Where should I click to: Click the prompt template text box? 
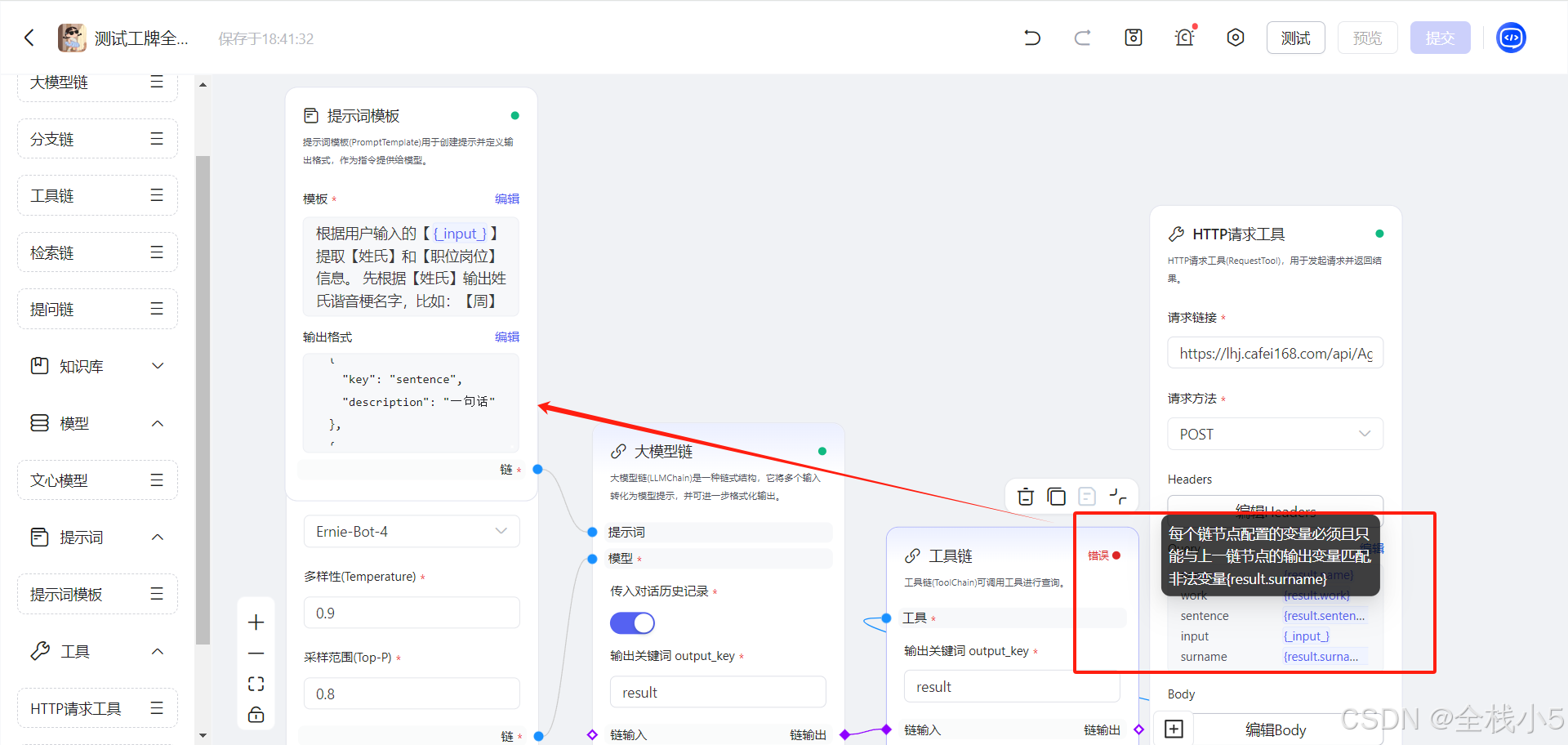(x=411, y=266)
